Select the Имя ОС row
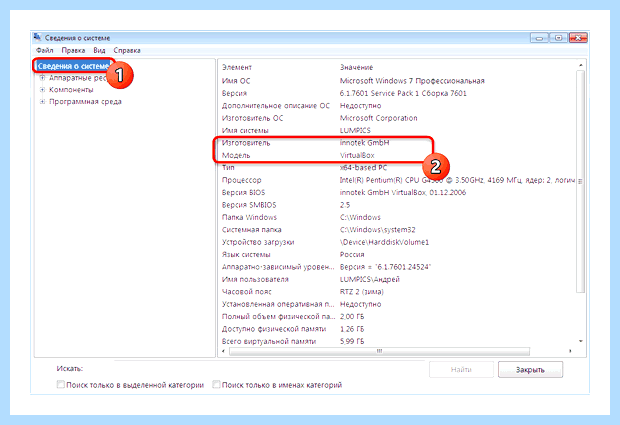 397,81
